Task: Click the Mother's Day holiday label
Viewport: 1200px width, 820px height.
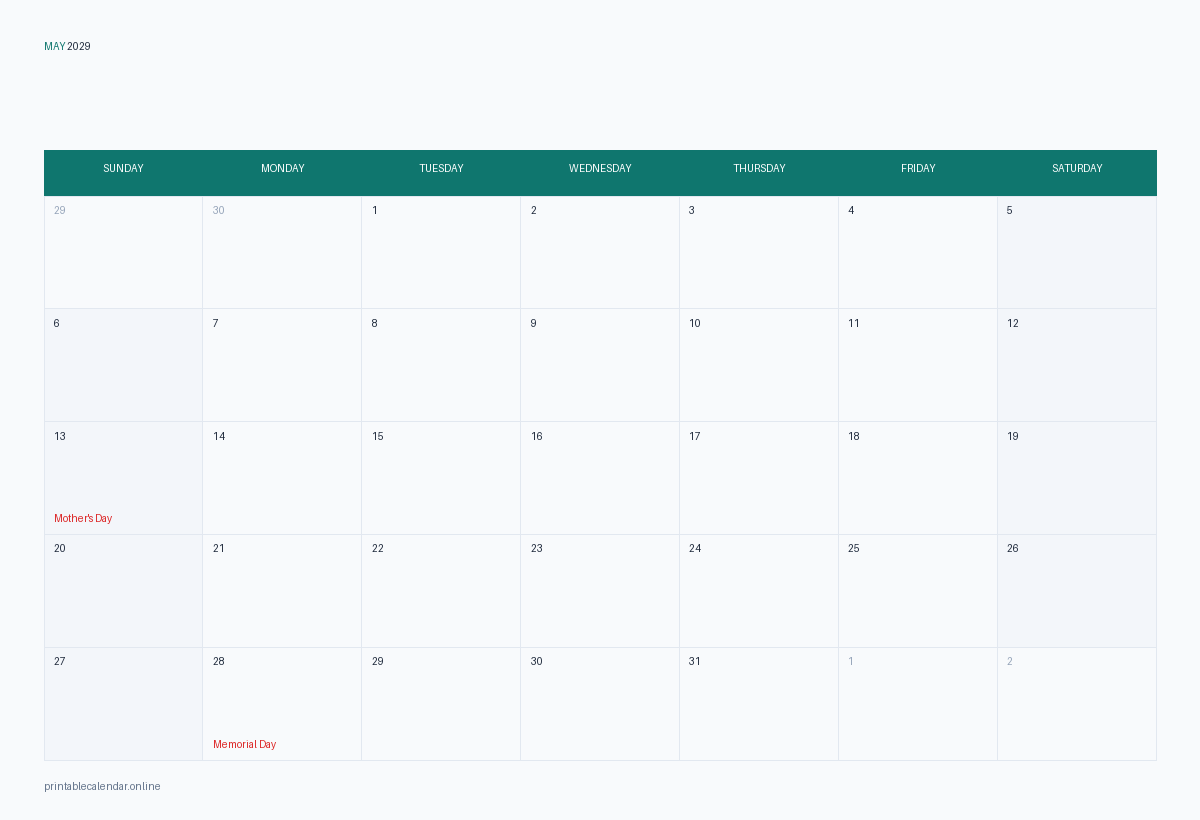Action: [x=83, y=518]
